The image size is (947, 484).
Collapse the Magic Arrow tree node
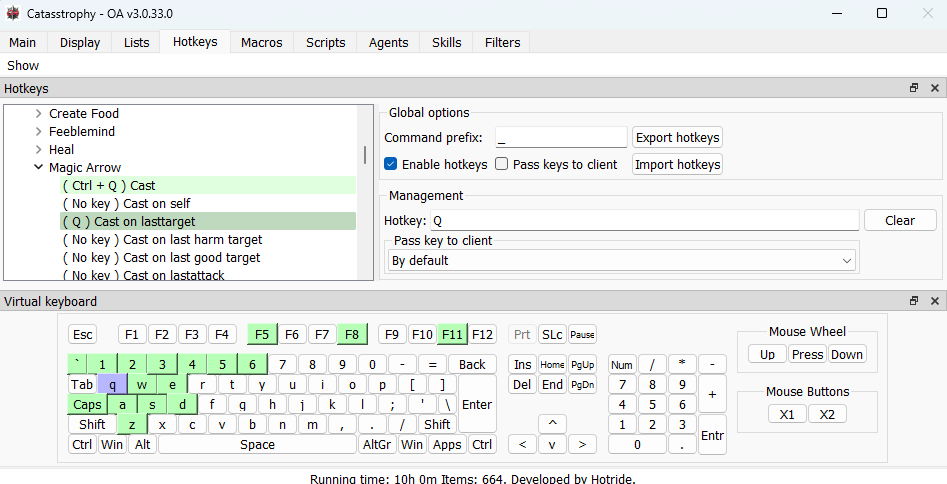[x=38, y=168]
